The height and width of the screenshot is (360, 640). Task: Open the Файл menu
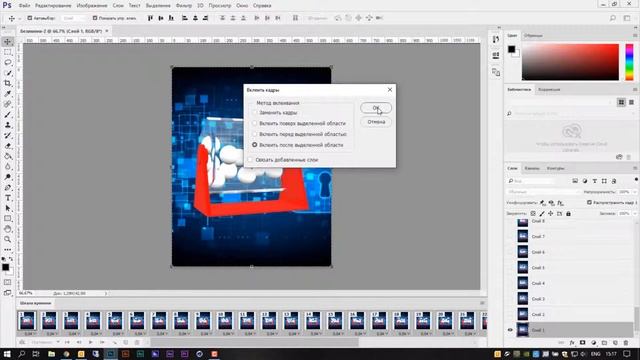tap(24, 6)
